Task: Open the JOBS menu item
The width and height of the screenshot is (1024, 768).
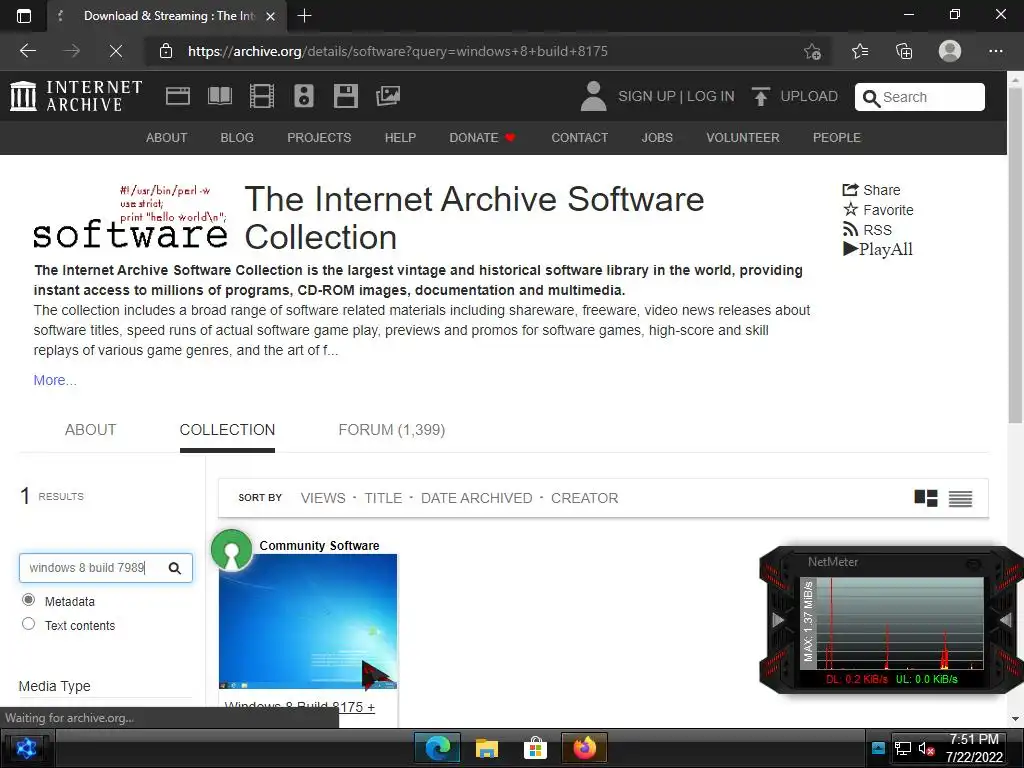Action: point(656,138)
